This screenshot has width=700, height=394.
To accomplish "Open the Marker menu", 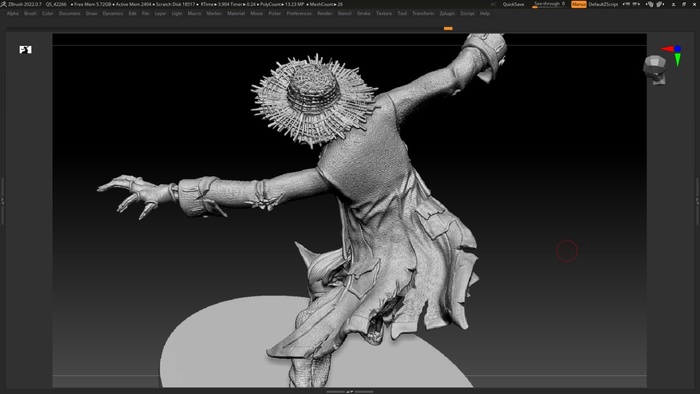I will (x=214, y=13).
